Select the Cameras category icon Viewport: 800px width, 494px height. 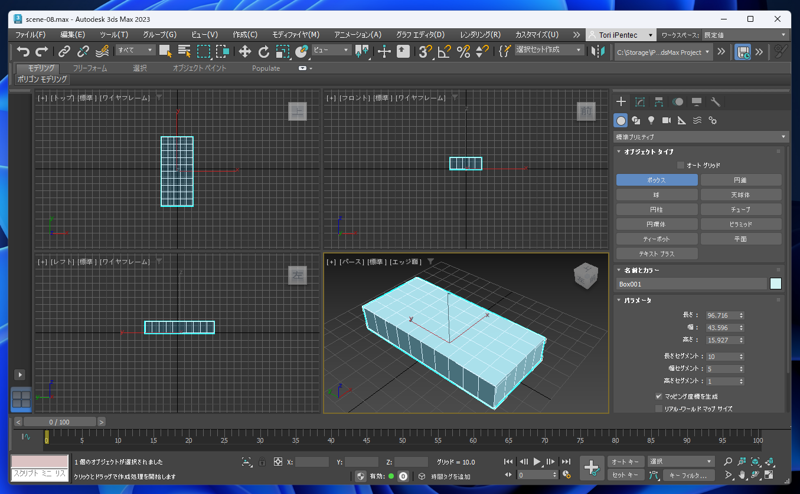(x=666, y=120)
